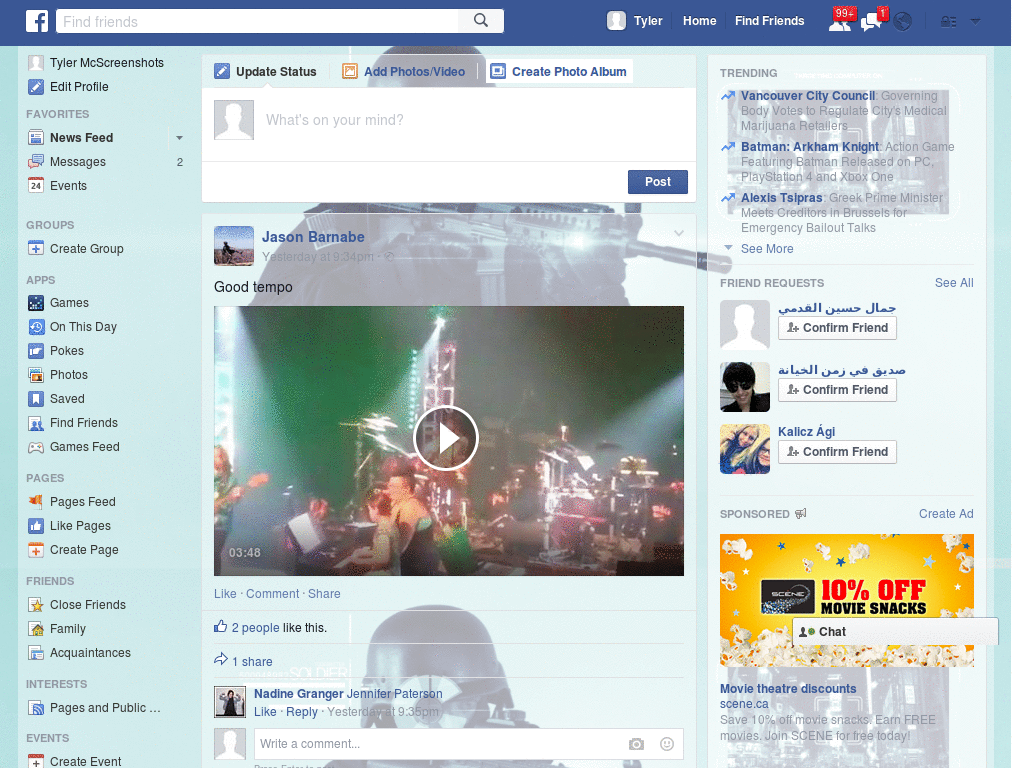Click the Create Ad link

[946, 514]
